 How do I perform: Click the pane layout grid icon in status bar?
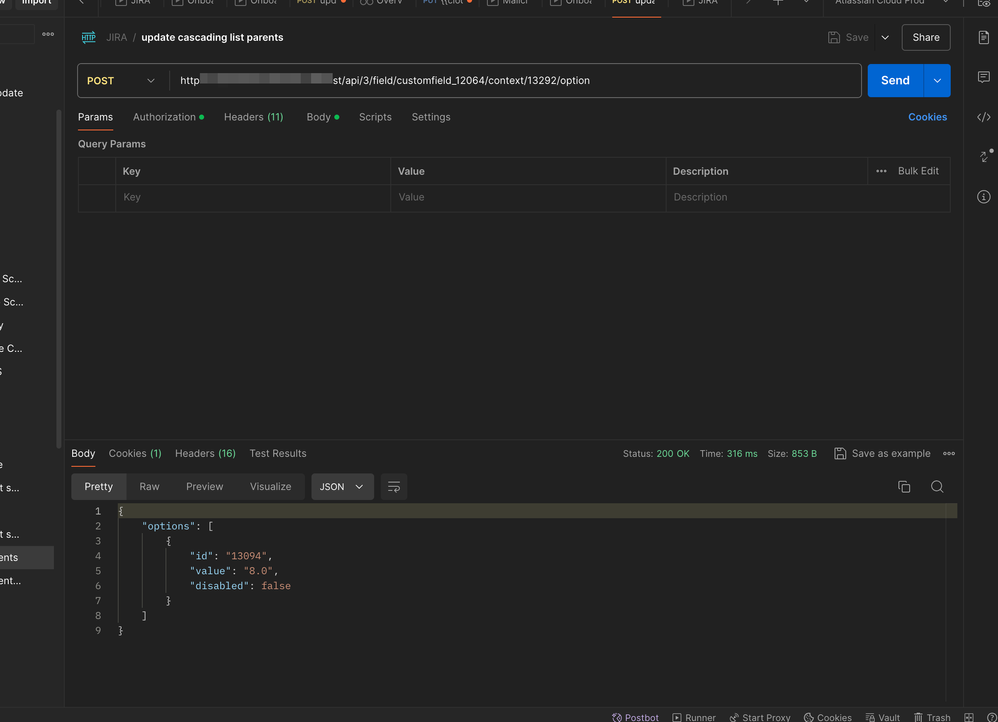[x=969, y=718]
